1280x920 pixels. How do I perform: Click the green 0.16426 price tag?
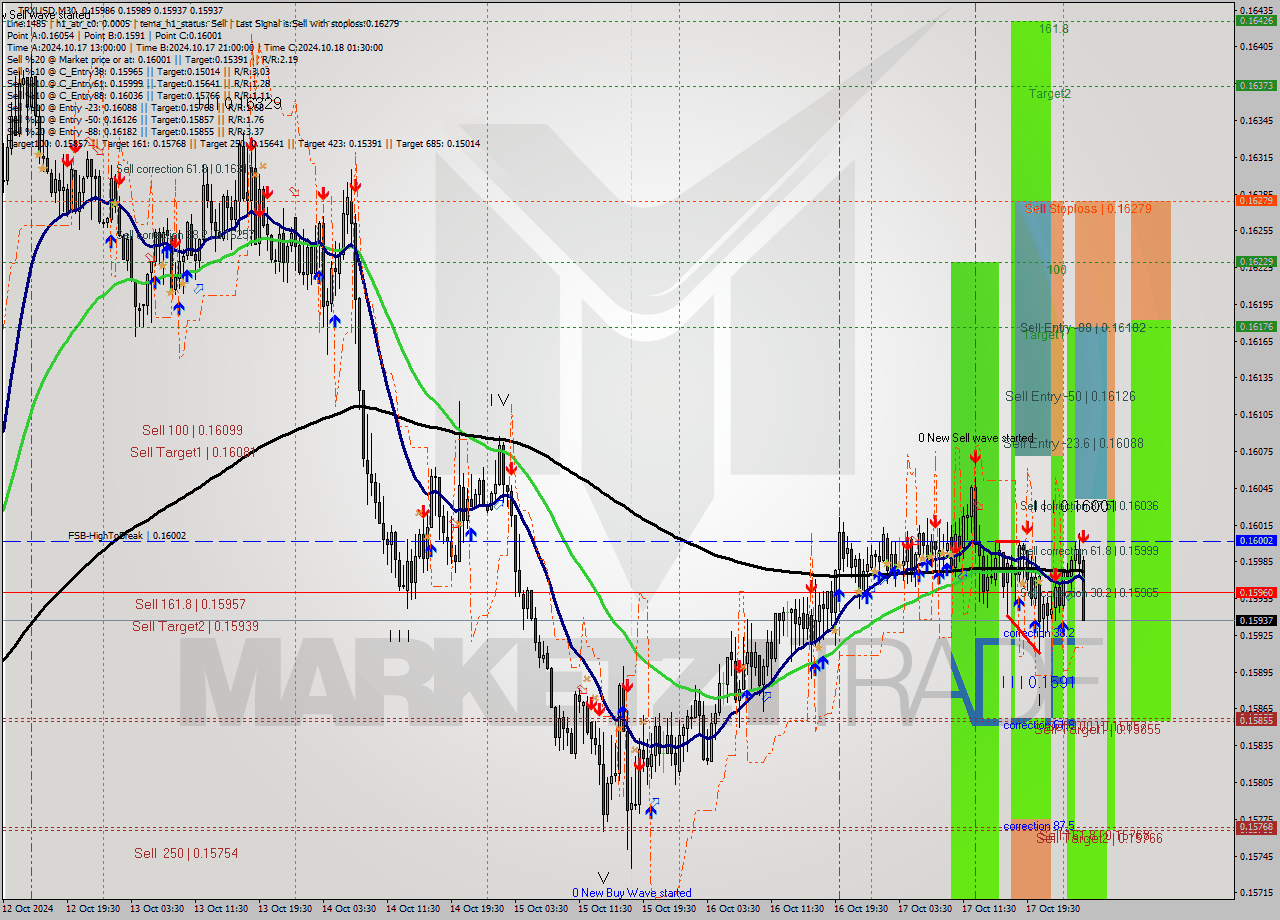coord(1255,20)
